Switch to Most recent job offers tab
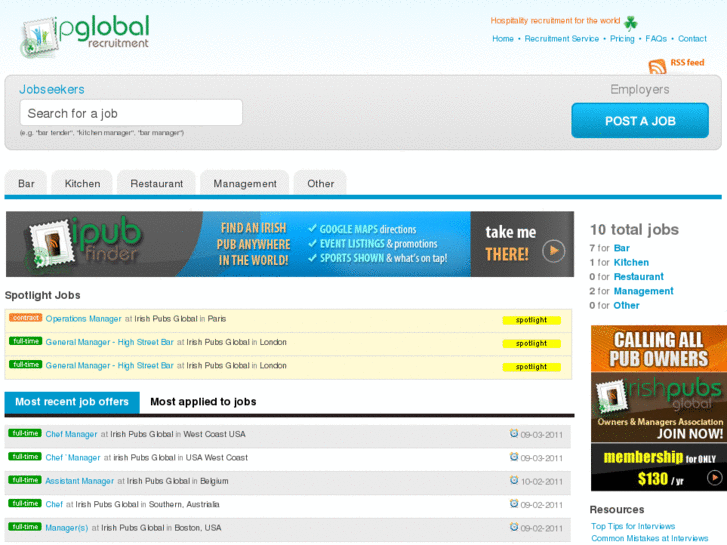The image size is (727, 545). pos(72,402)
